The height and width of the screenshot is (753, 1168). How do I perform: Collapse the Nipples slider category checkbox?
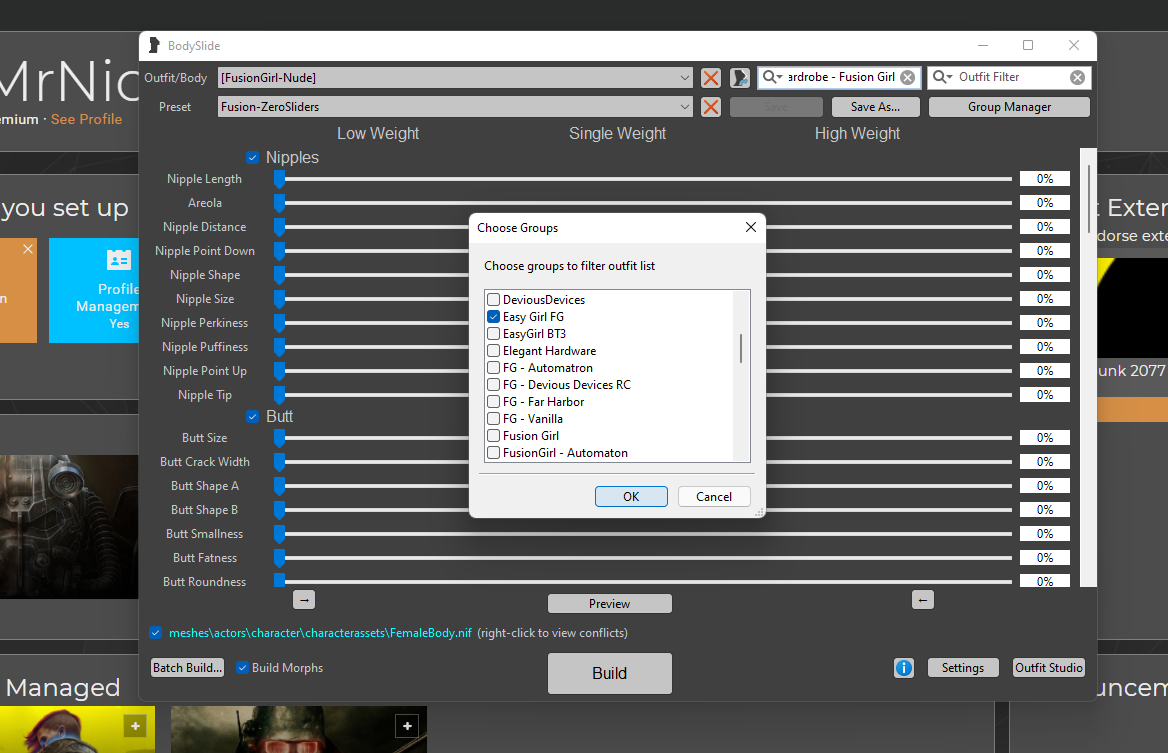(x=253, y=157)
